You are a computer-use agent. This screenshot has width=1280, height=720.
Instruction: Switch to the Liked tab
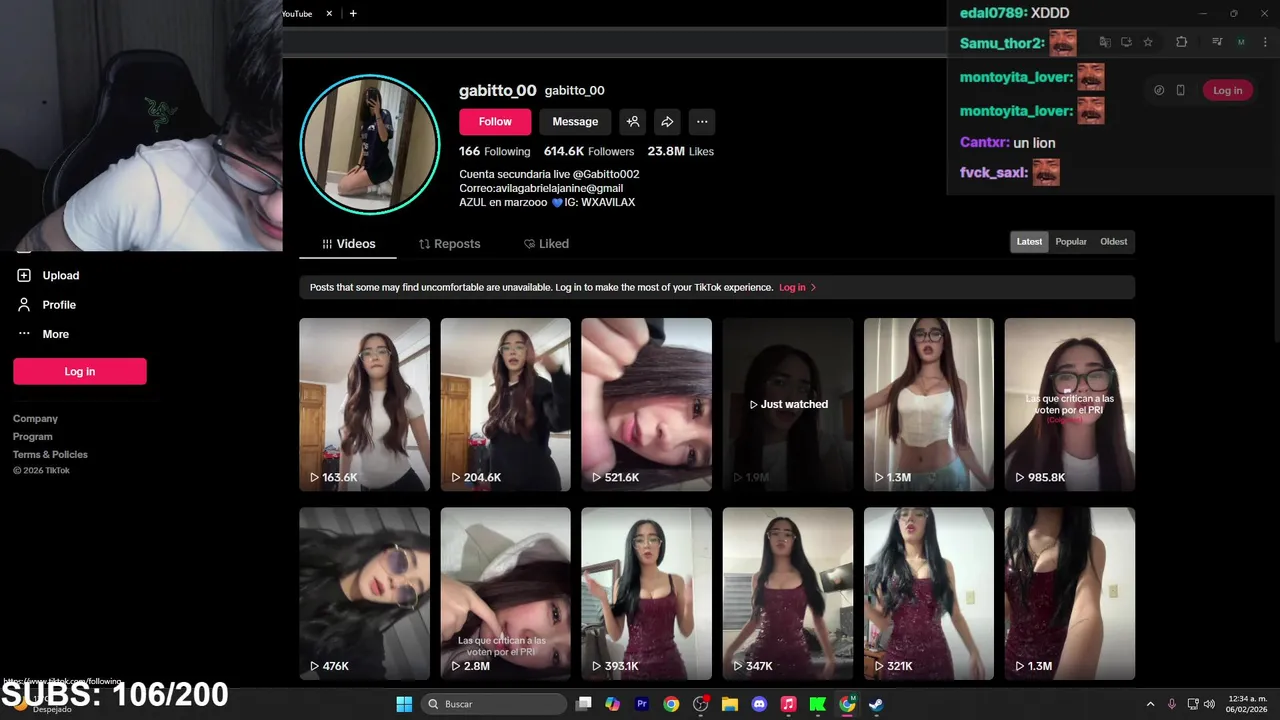coord(546,244)
